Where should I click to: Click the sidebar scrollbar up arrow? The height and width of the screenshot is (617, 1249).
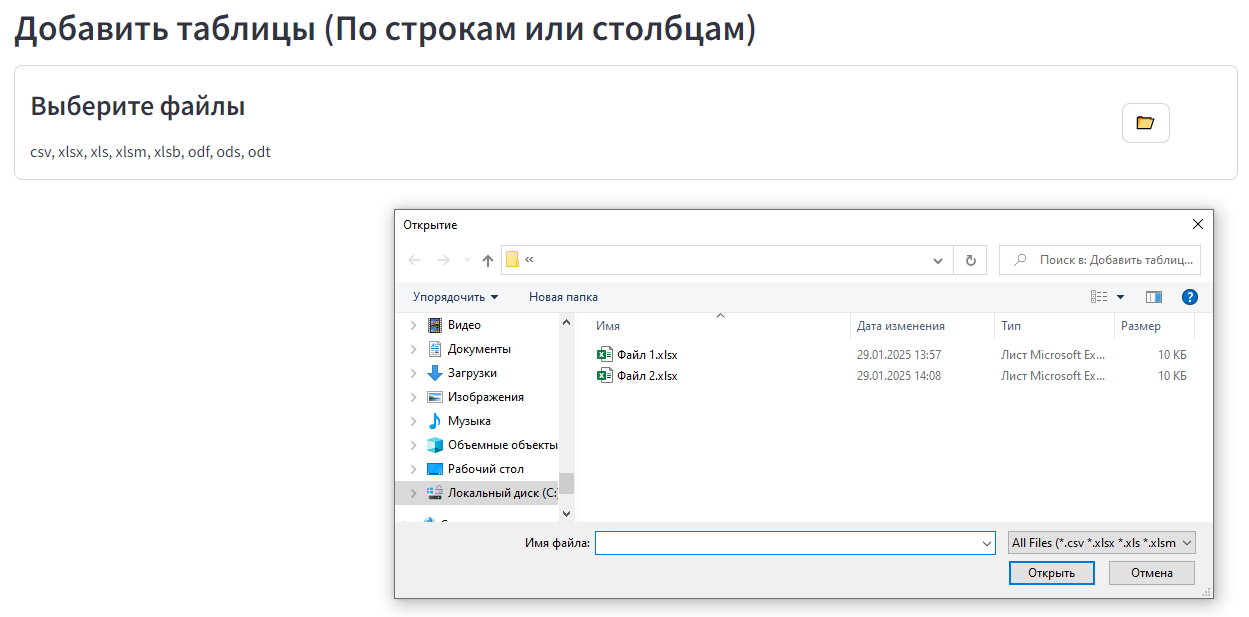coord(566,323)
